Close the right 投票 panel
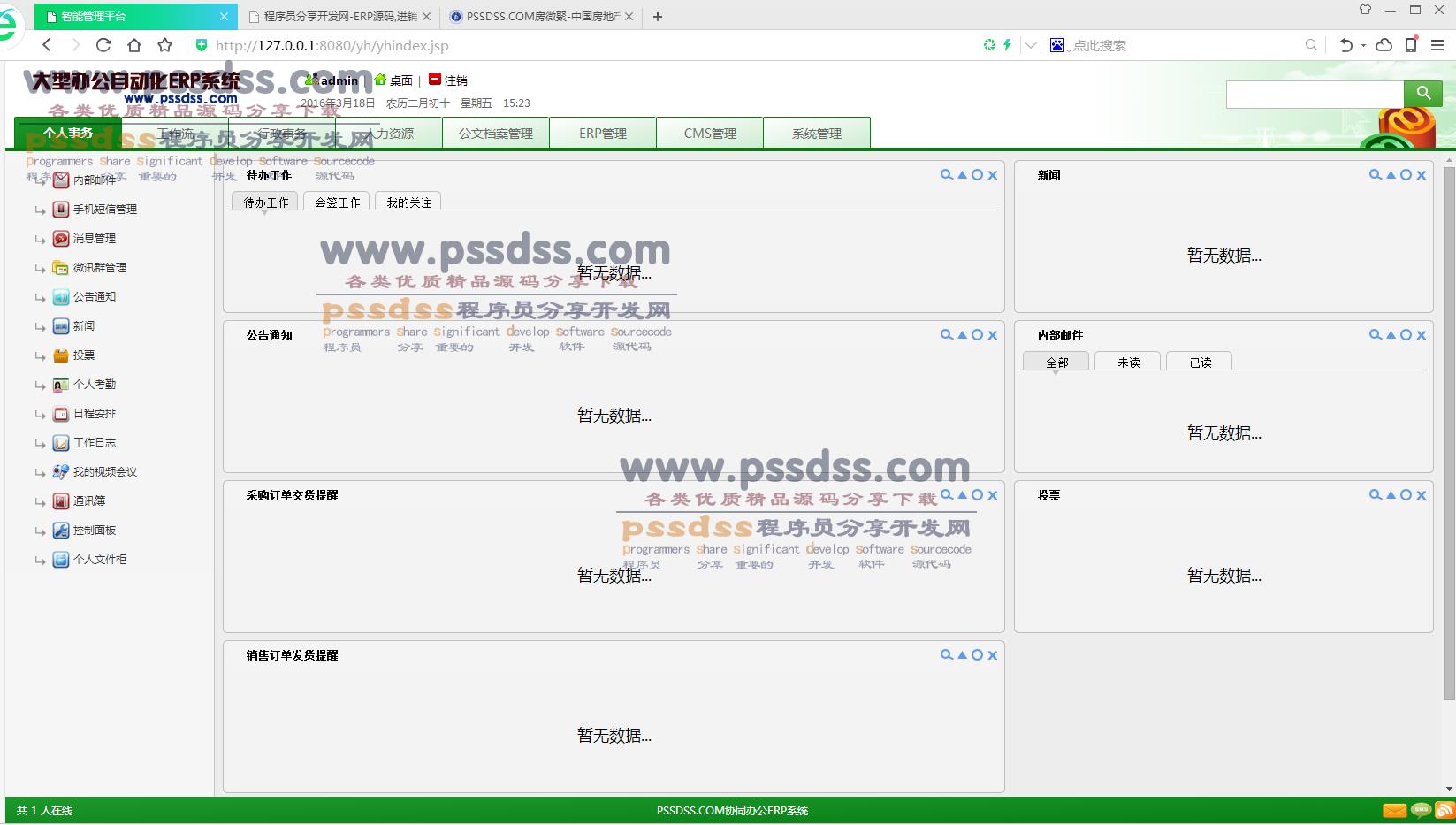The width and height of the screenshot is (1456, 825). pyautogui.click(x=1422, y=495)
